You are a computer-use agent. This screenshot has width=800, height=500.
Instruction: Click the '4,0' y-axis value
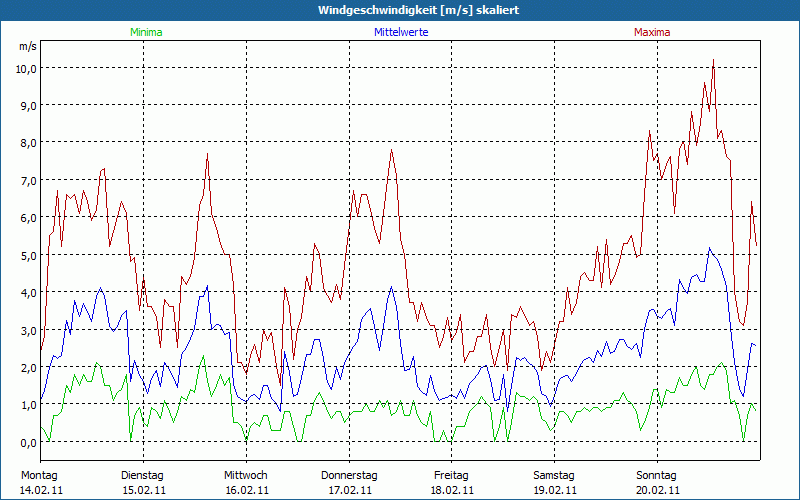(29, 293)
